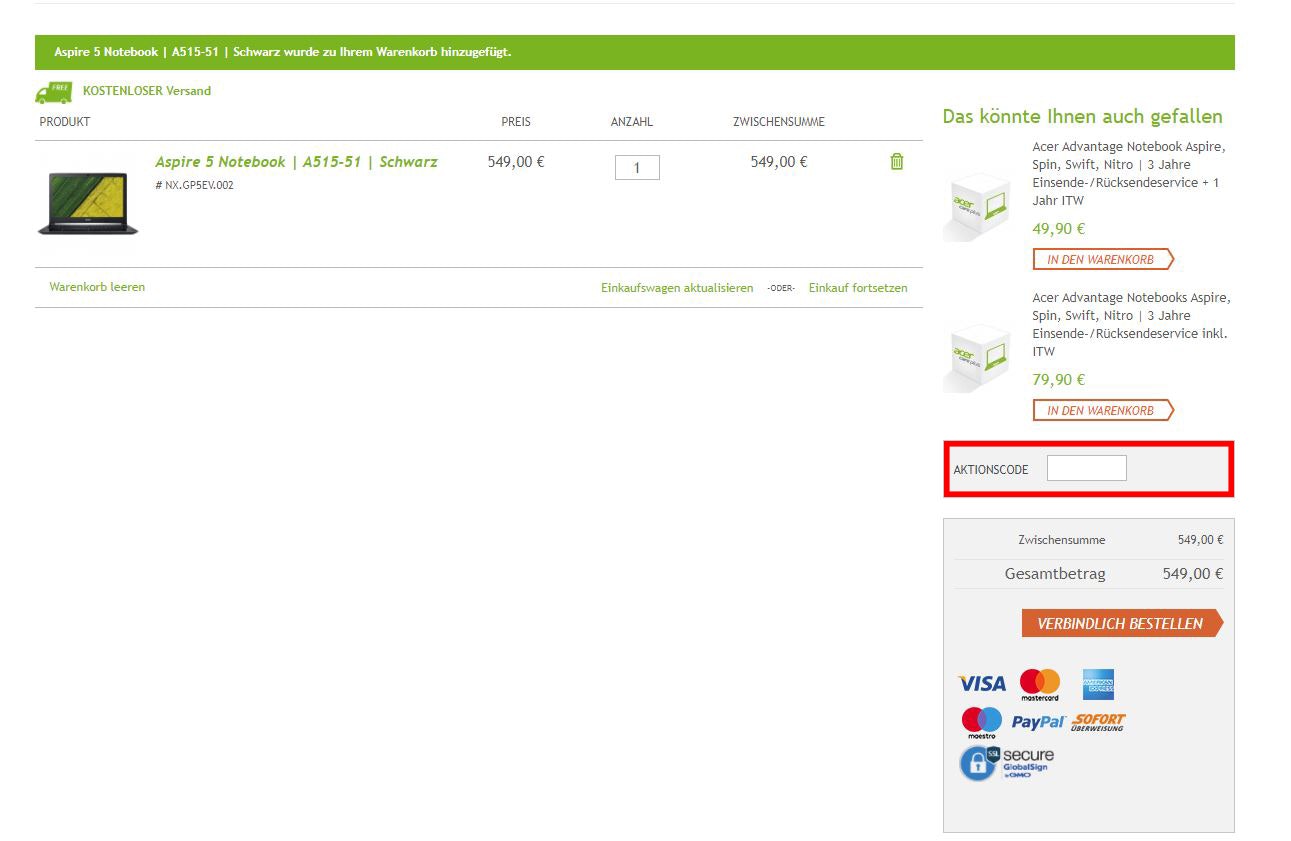Click the Mastercard payment logo
Viewport: 1291px width, 841px height.
click(1040, 685)
